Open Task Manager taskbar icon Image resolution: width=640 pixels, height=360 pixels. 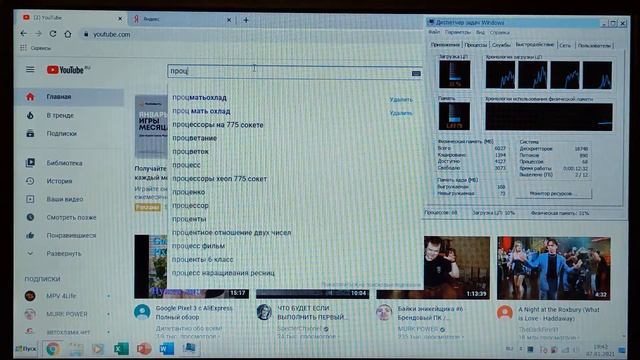coord(189,348)
